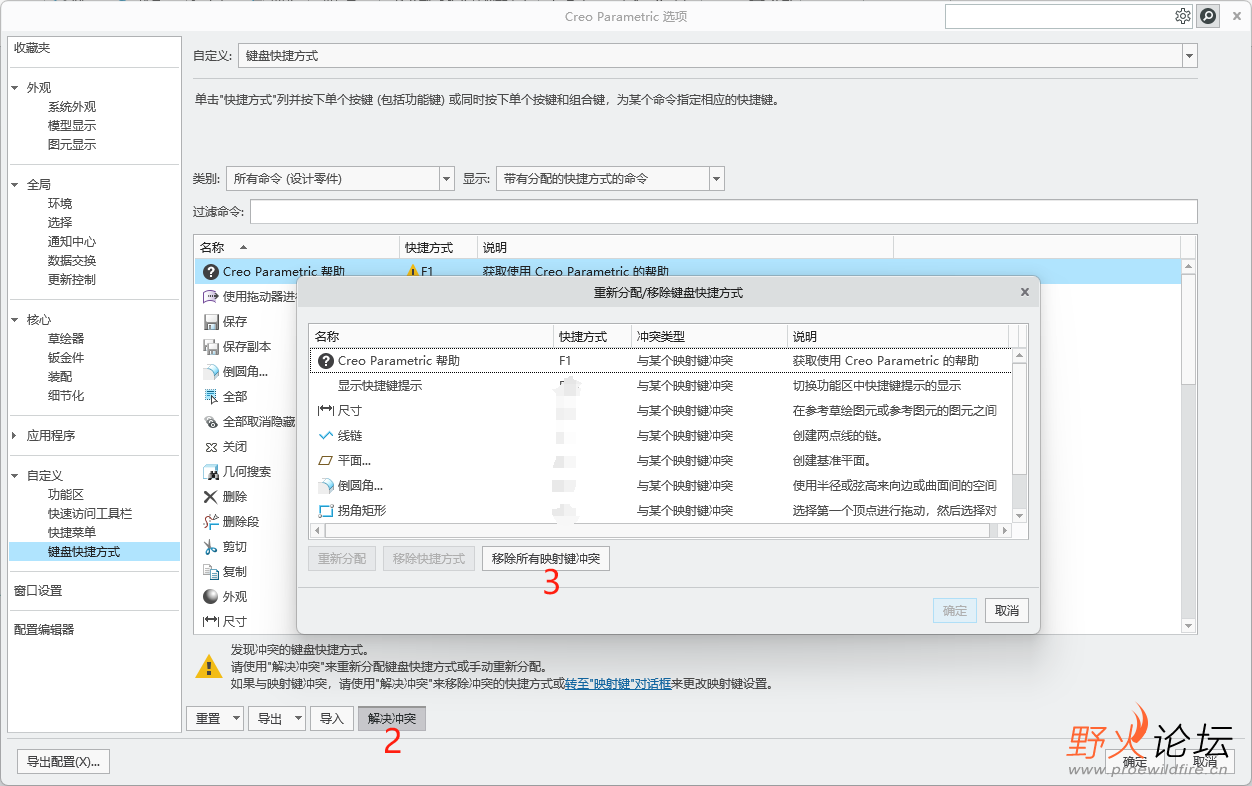Click the 倒圆角... icon in dialog
The image size is (1252, 786).
[x=326, y=486]
